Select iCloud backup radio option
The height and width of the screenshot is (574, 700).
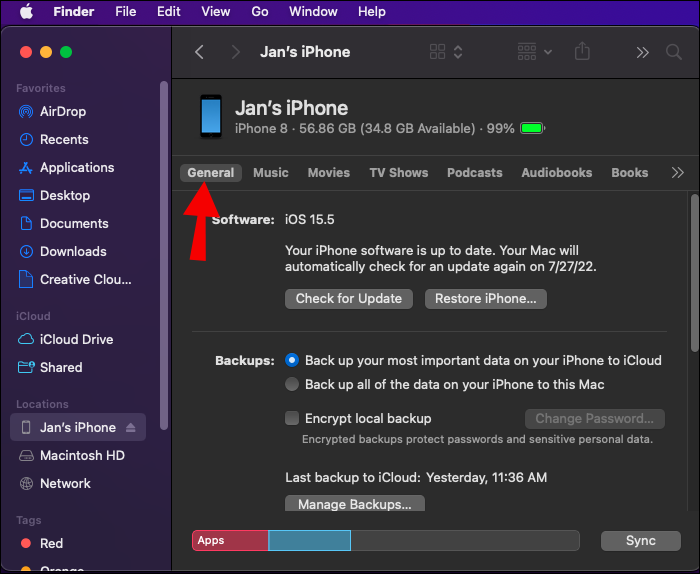[x=292, y=360]
